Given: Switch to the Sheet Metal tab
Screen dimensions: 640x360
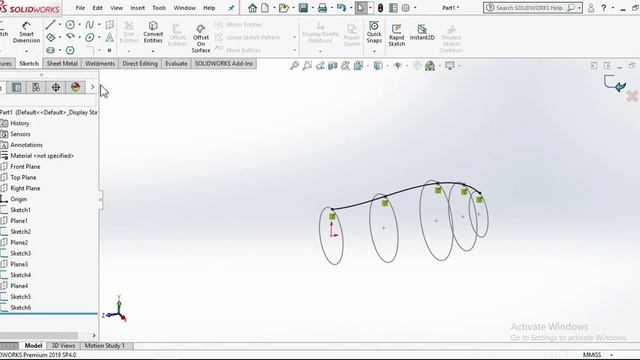Looking at the screenshot, I should [x=62, y=63].
